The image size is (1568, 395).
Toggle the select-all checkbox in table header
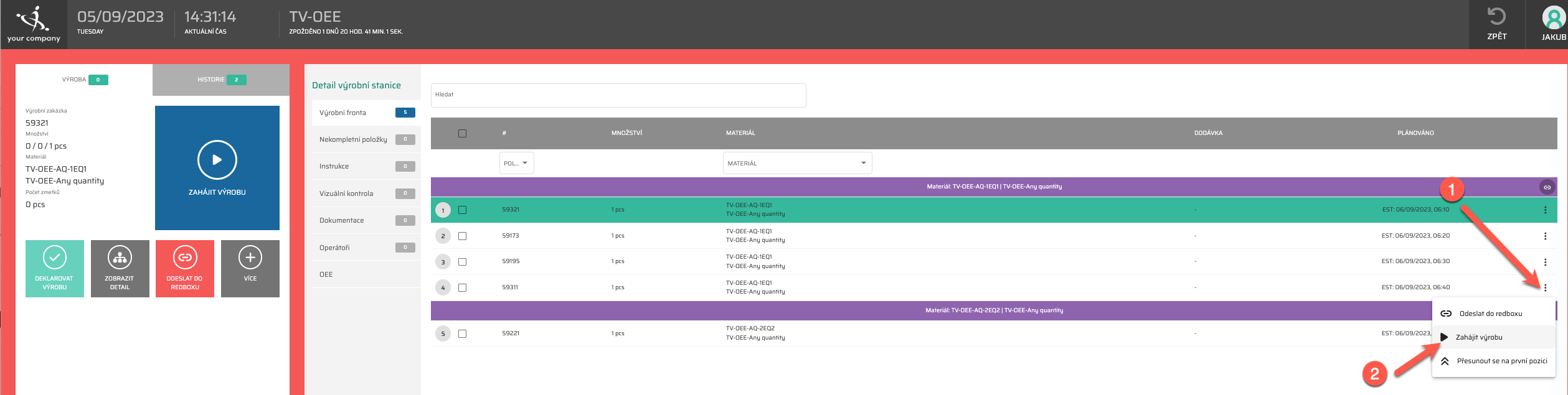pos(462,133)
